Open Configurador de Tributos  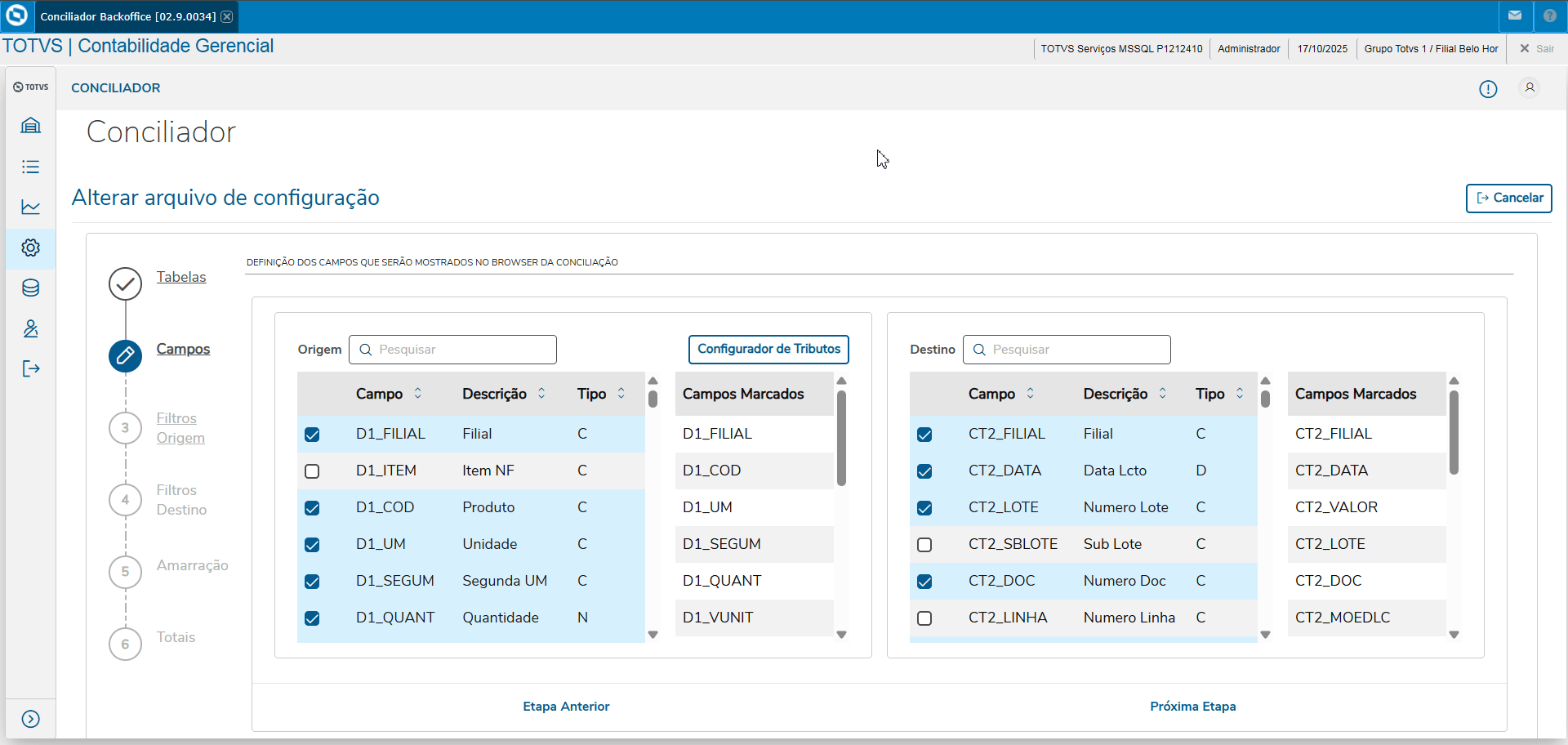[x=768, y=350]
